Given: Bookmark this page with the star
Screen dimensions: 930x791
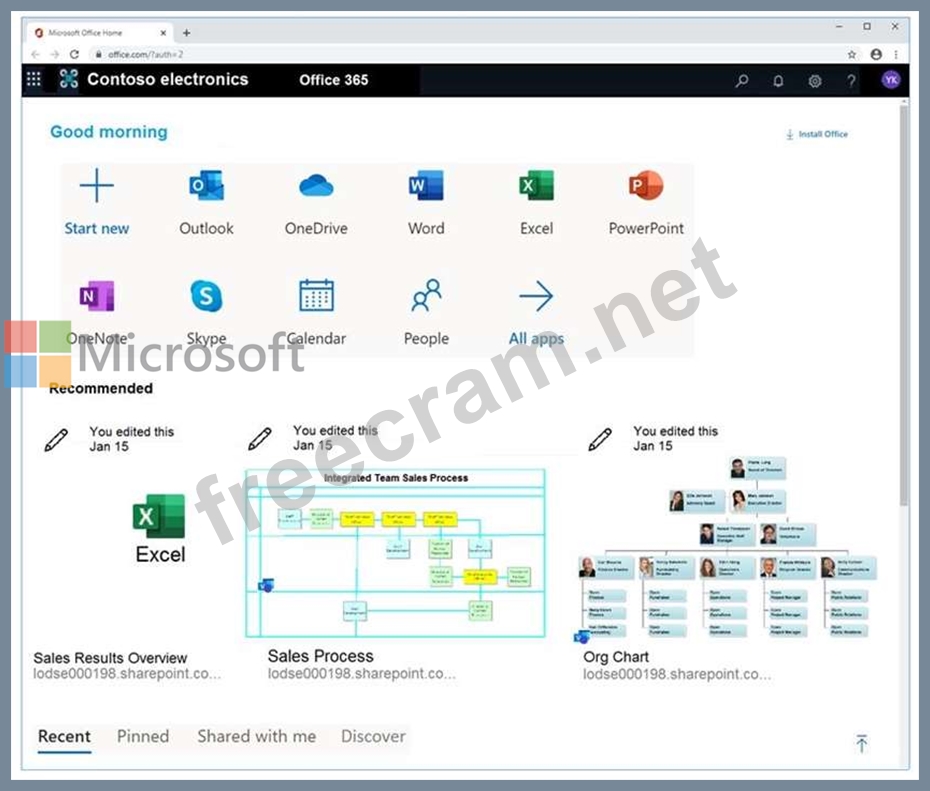Looking at the screenshot, I should pos(852,55).
